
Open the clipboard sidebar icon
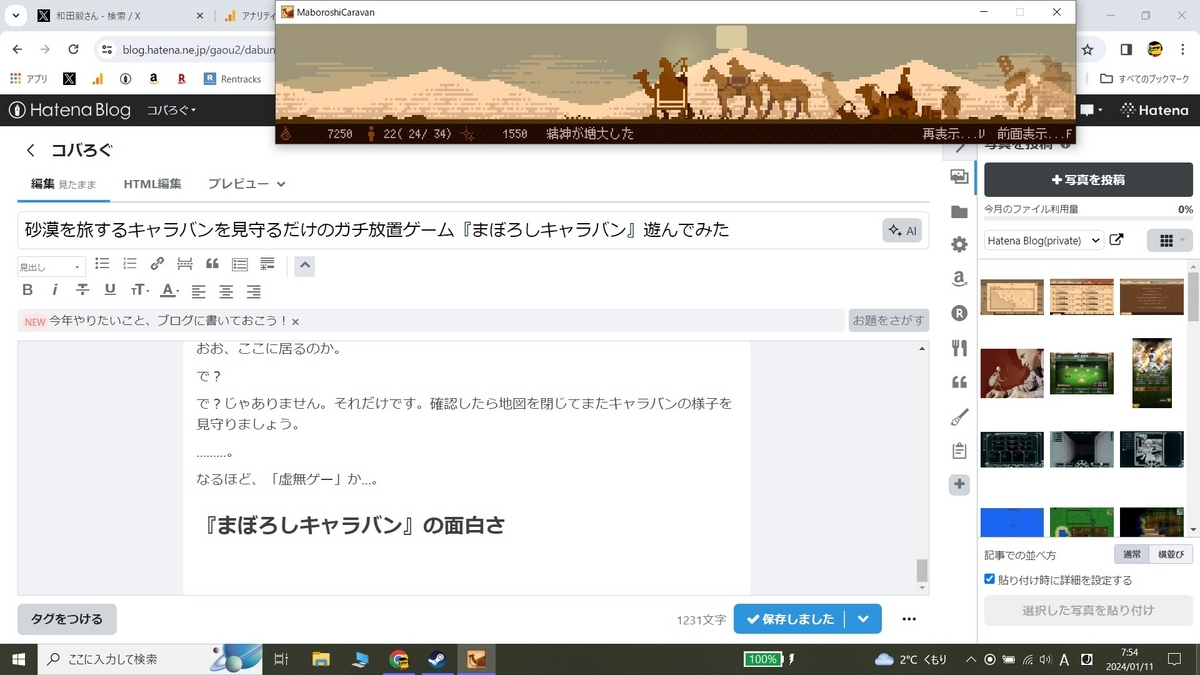click(959, 450)
